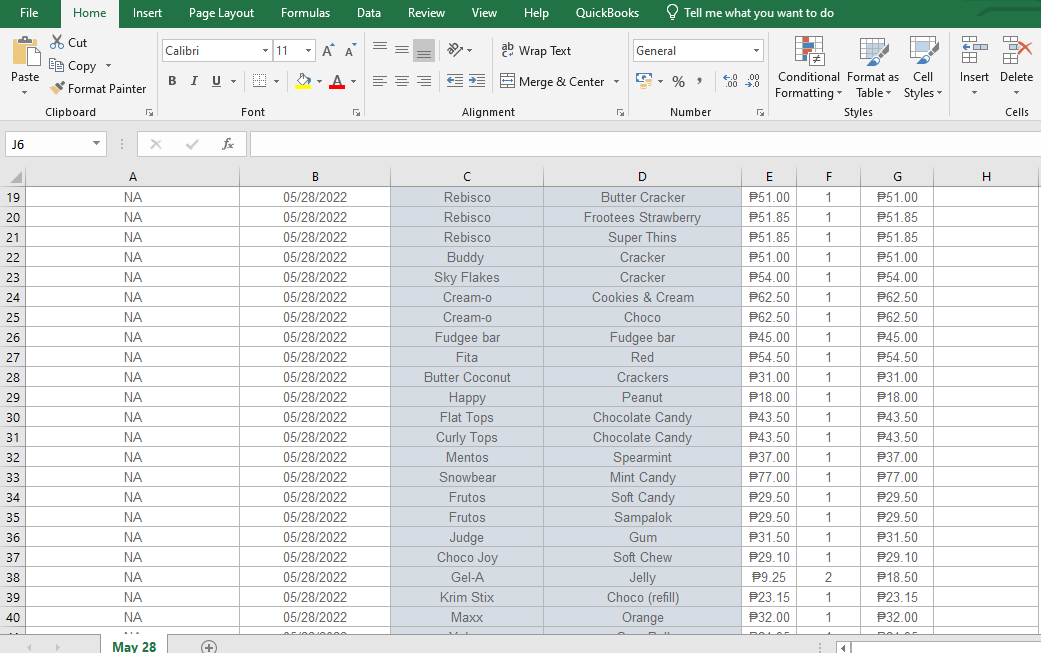
Task: Select cell containing Frootees Strawberry
Action: [x=642, y=217]
